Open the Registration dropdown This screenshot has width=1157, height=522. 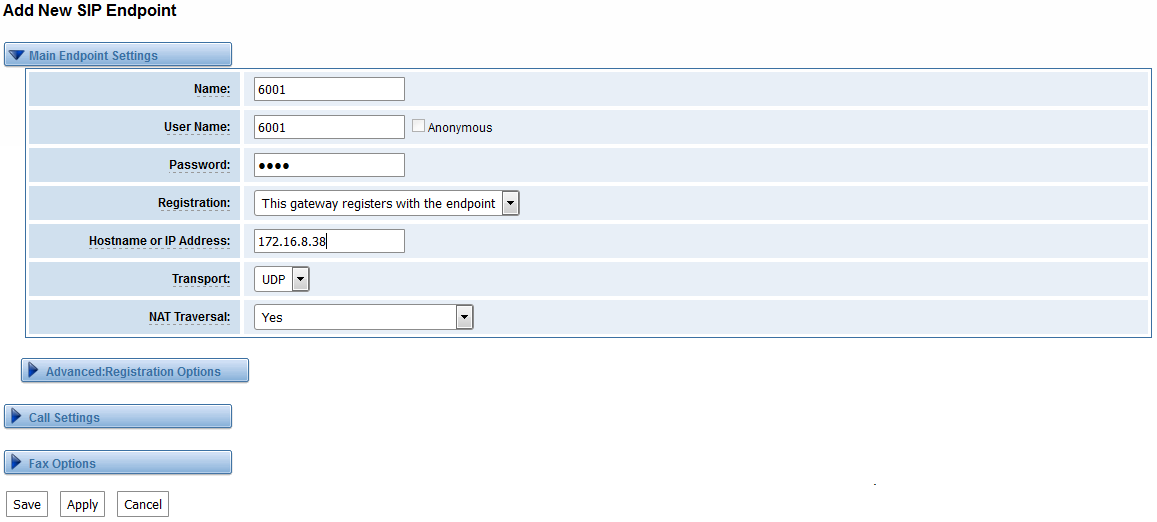[x=387, y=204]
